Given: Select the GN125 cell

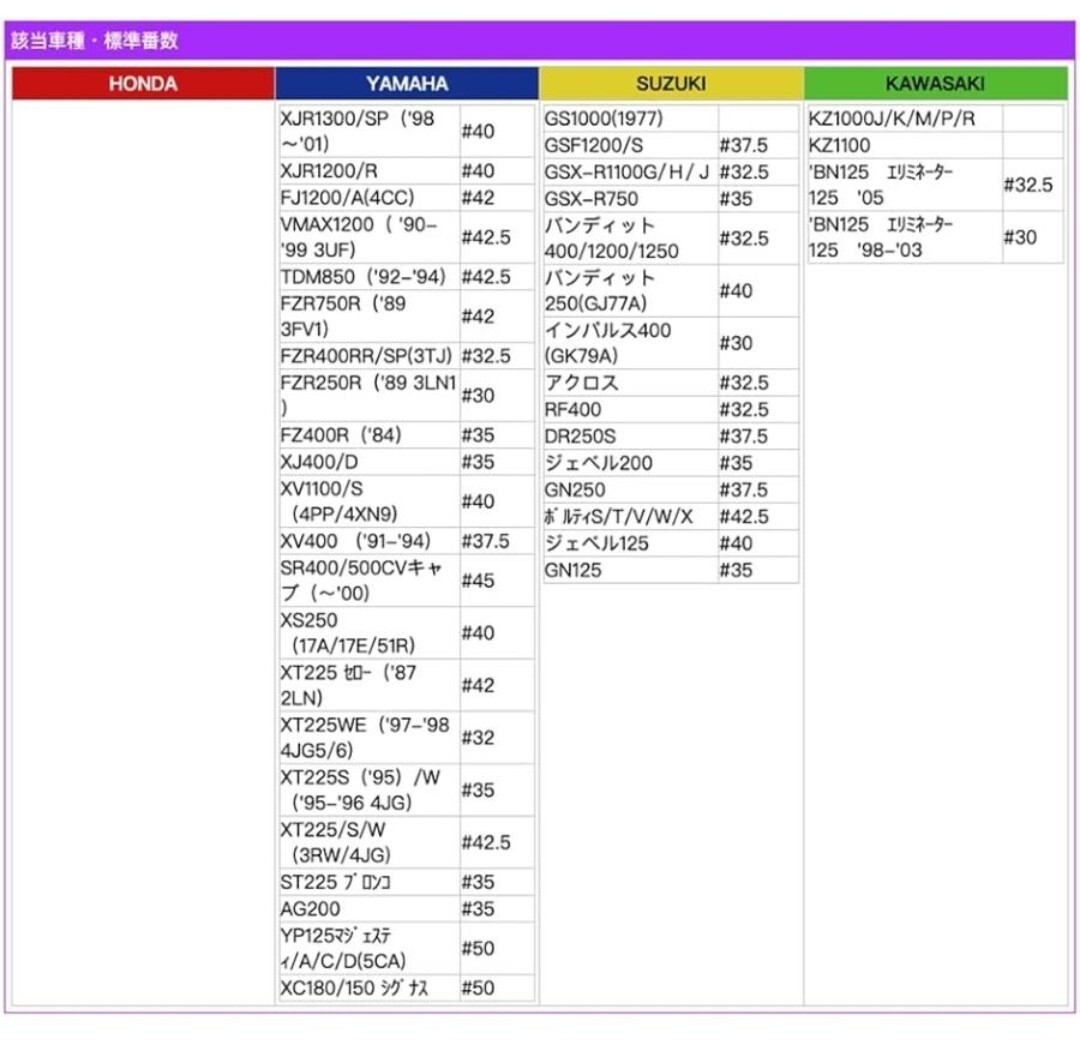Looking at the screenshot, I should point(630,570).
